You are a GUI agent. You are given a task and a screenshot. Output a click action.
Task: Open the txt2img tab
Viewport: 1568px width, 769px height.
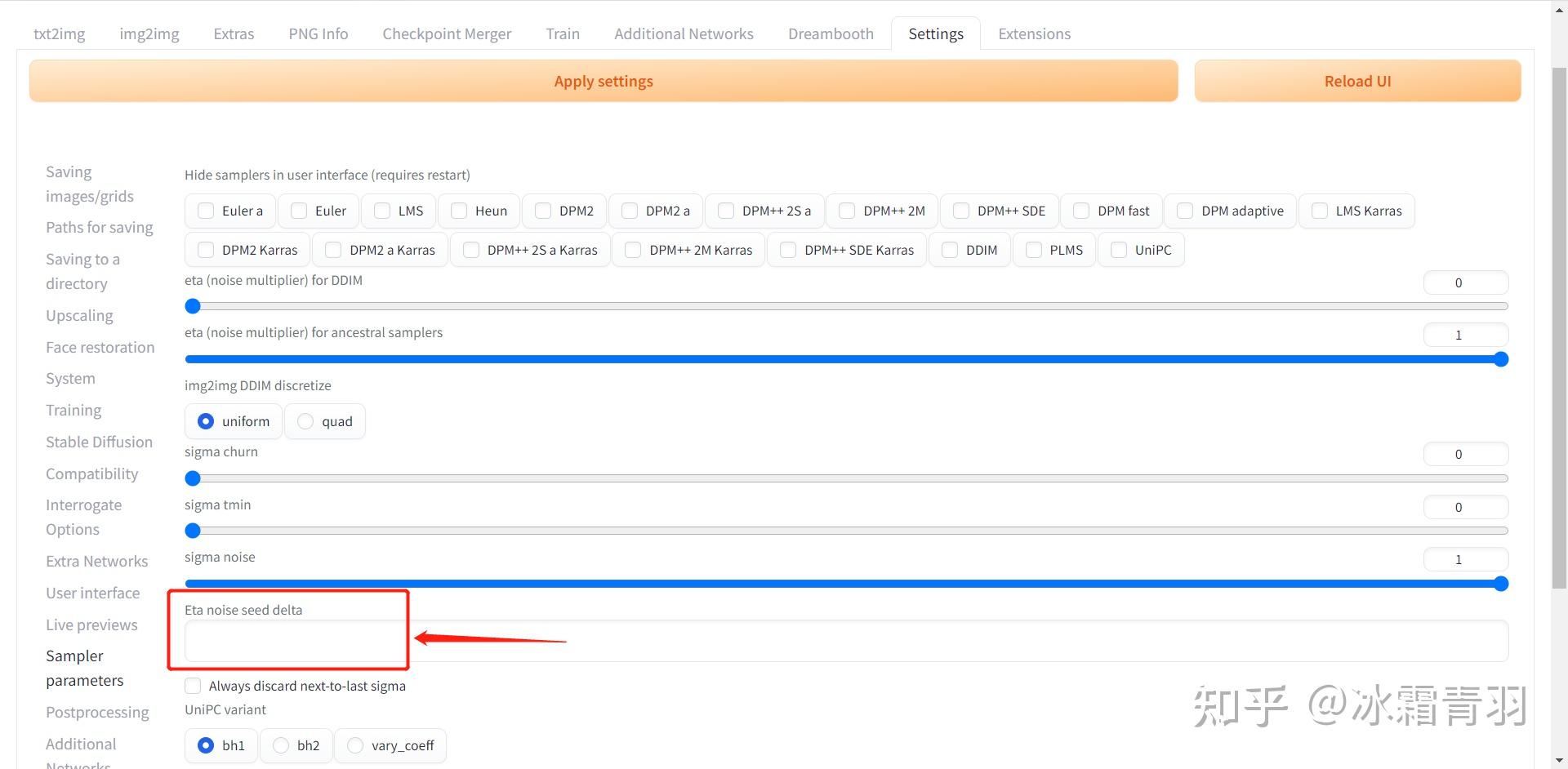coord(59,33)
